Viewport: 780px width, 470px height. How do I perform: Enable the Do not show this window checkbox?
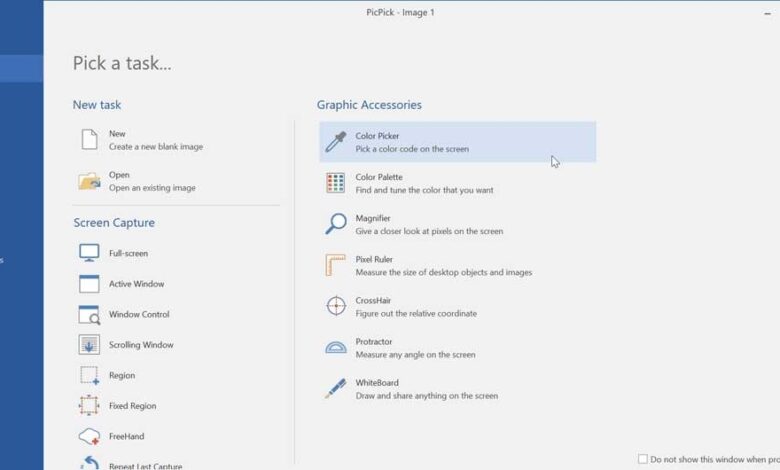coord(643,459)
